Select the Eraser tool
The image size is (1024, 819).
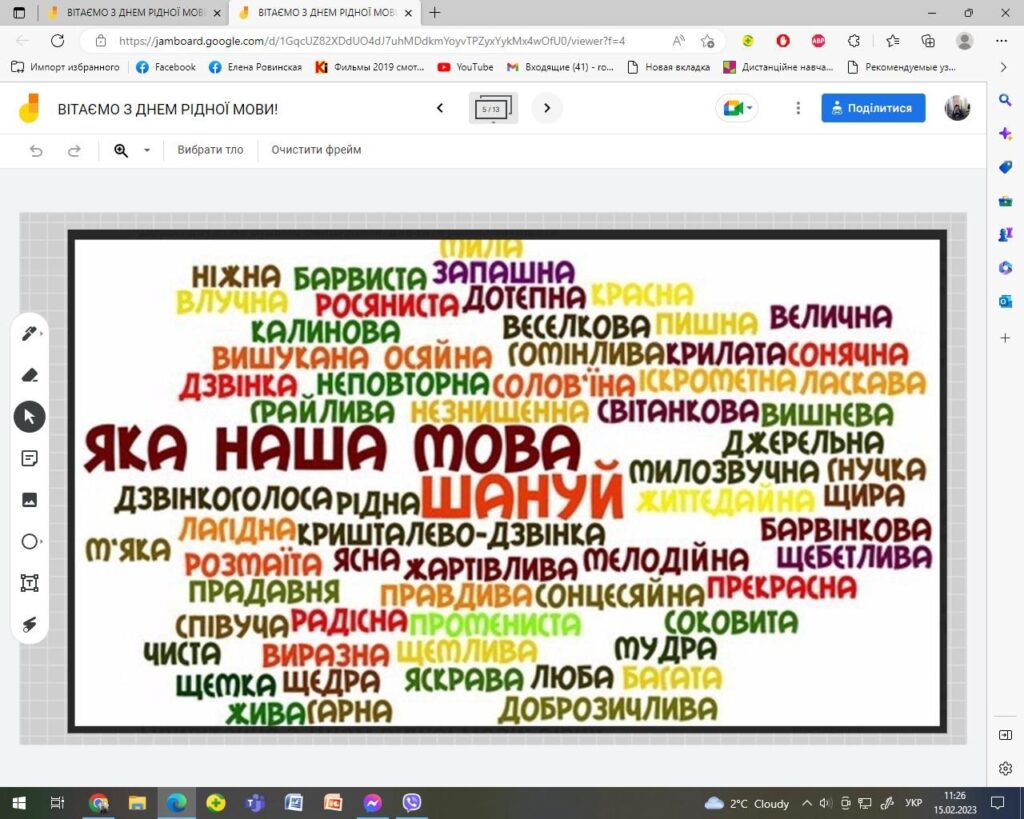pos(29,375)
